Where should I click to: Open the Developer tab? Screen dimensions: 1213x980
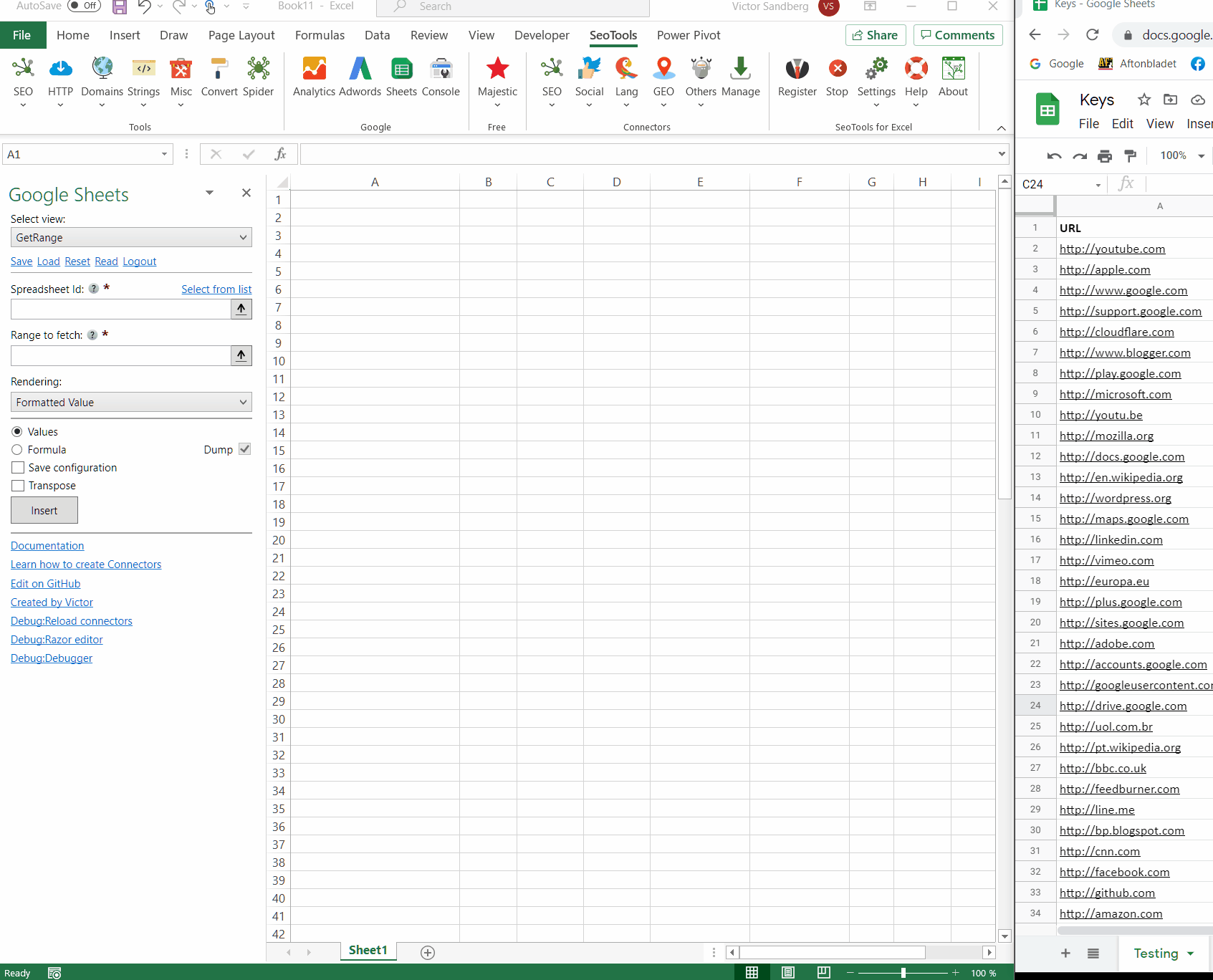click(x=542, y=34)
